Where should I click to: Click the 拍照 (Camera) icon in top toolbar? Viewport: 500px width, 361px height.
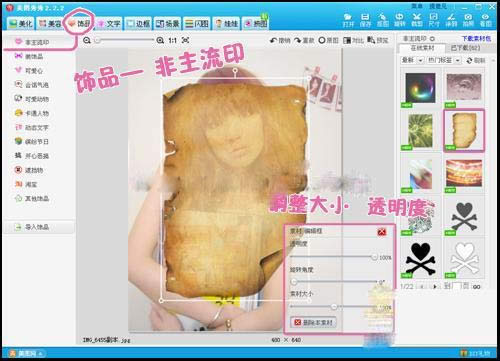pyautogui.click(x=468, y=20)
